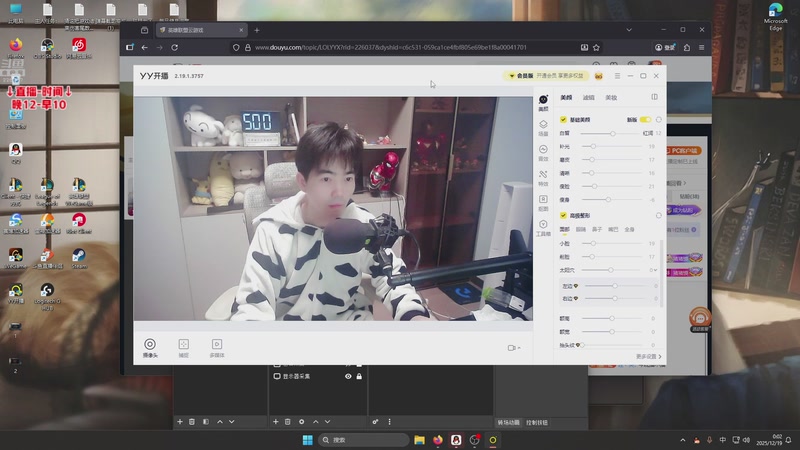
Task: Click Firefox back navigation arrow
Action: point(145,47)
